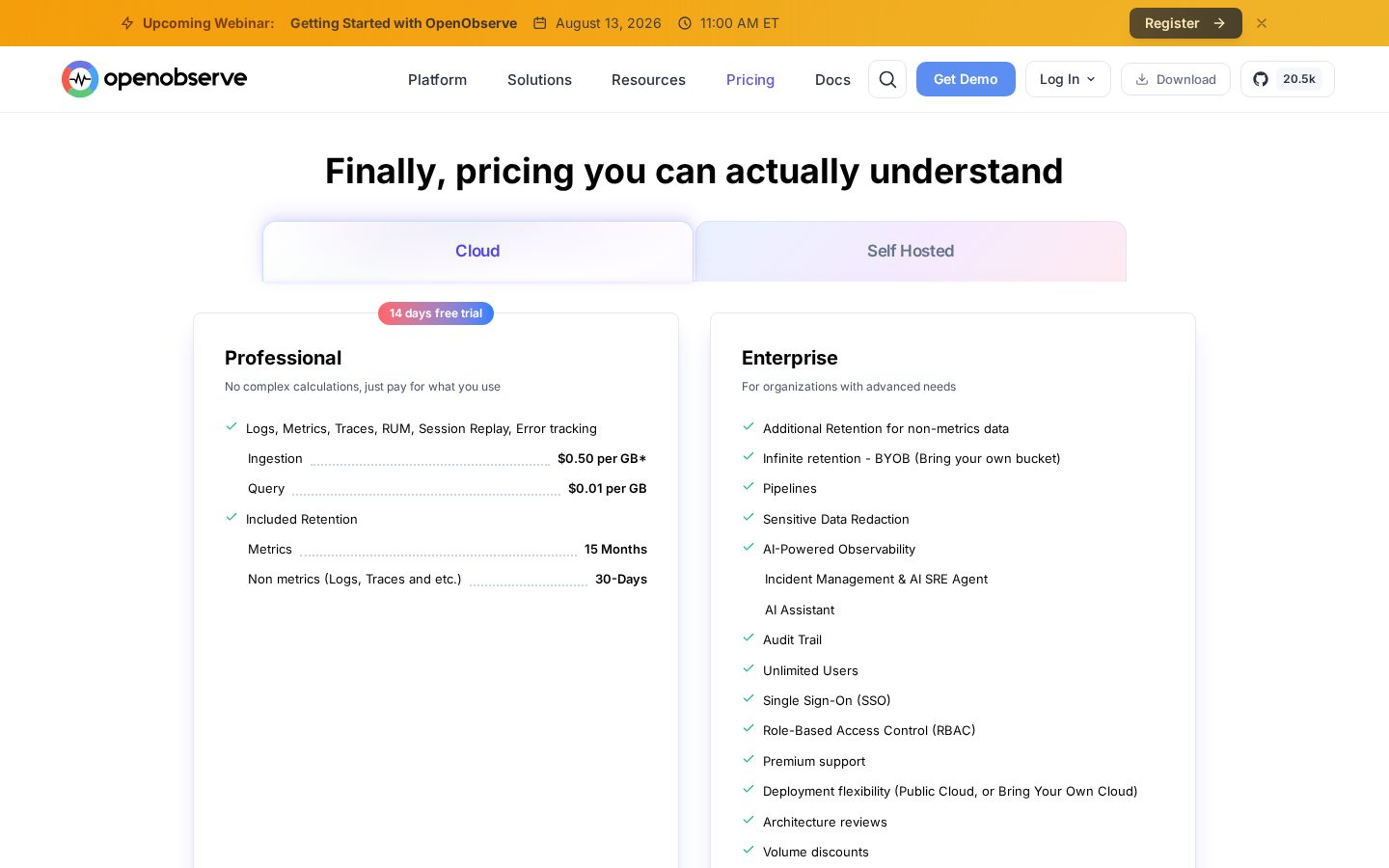Click the checkmark beside Single Sign-On (SSO)
The image size is (1389, 868).
pyautogui.click(x=749, y=699)
